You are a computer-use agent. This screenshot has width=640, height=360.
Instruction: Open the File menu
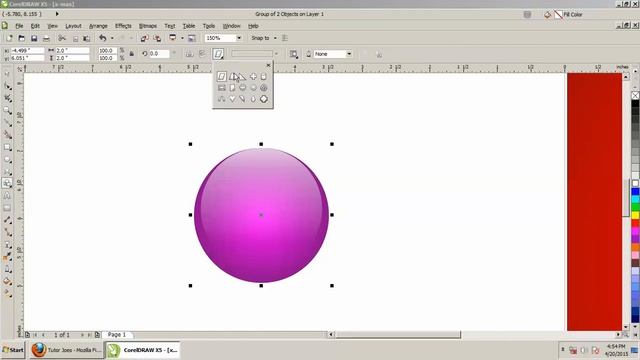[19, 26]
